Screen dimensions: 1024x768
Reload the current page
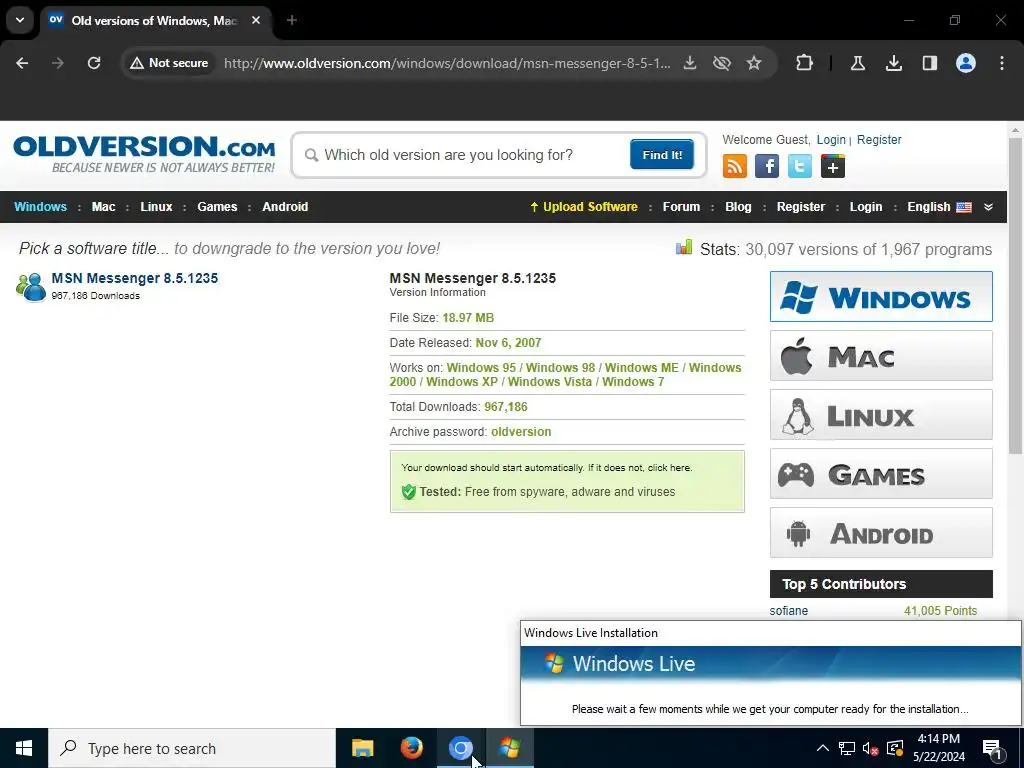click(x=94, y=63)
